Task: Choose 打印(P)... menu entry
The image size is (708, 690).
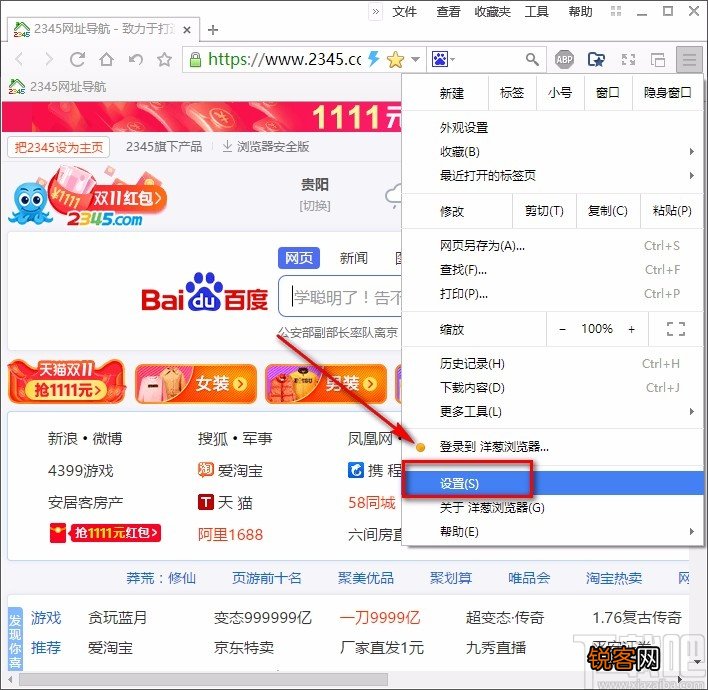Action: pos(552,294)
